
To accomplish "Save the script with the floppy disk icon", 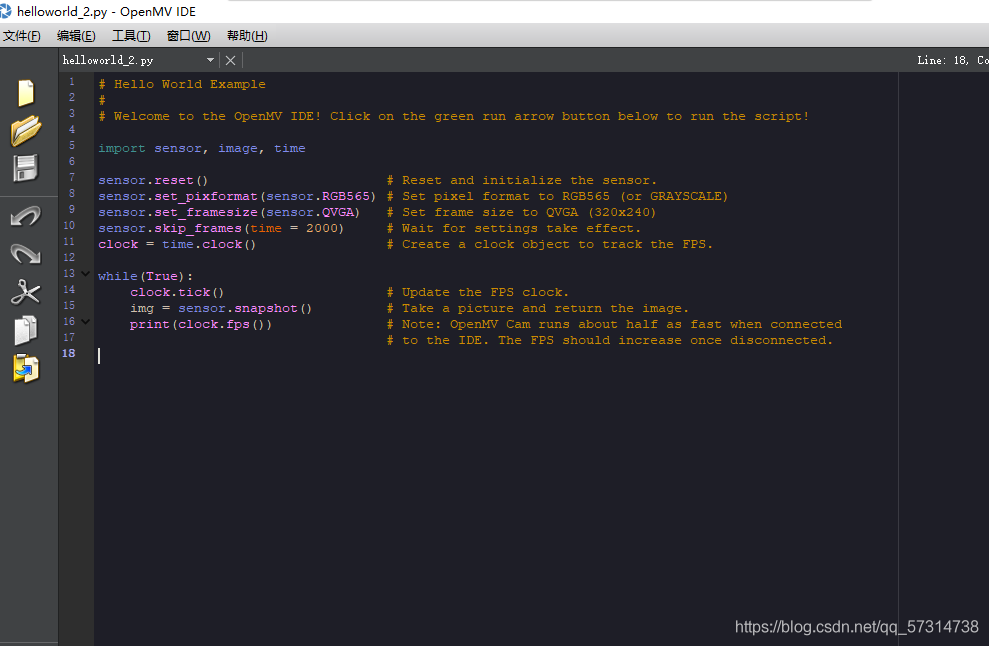I will point(26,168).
